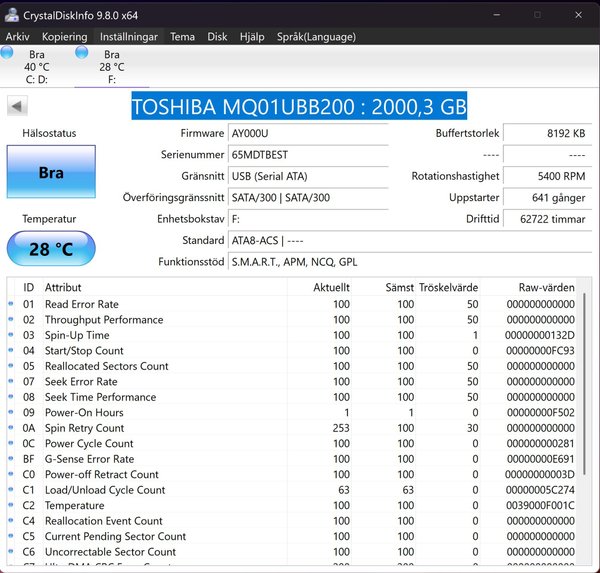This screenshot has width=600, height=573.
Task: Click status dot for Reallocation Event Count
Action: (x=11, y=521)
